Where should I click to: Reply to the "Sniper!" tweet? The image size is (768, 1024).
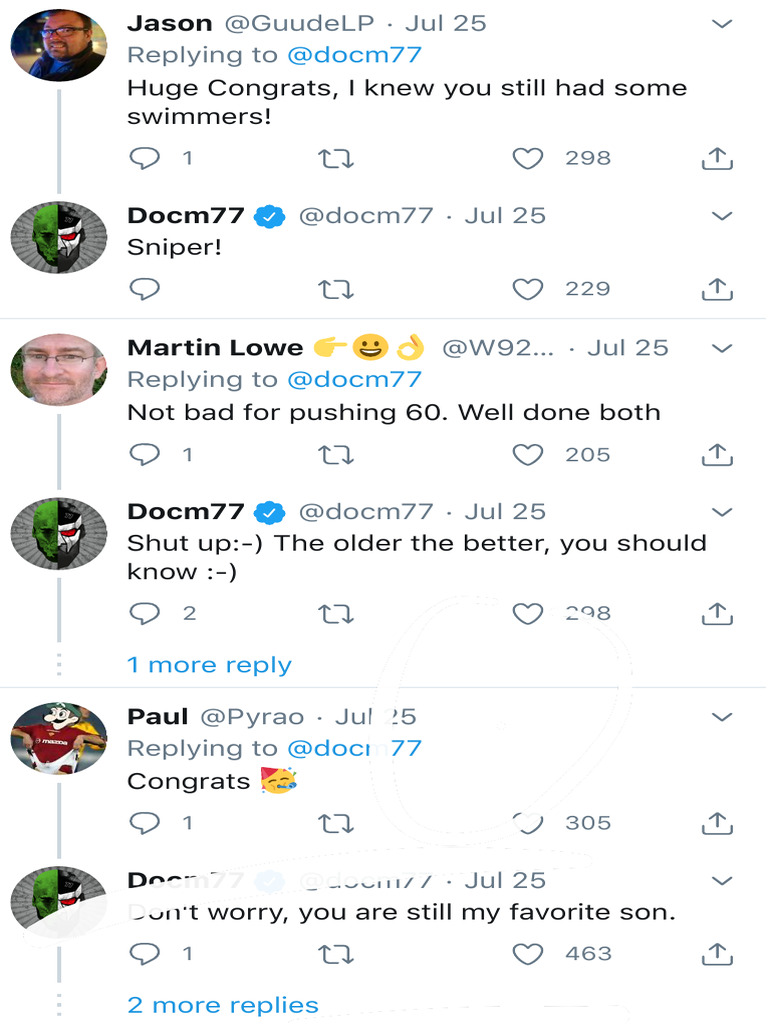coord(145,289)
